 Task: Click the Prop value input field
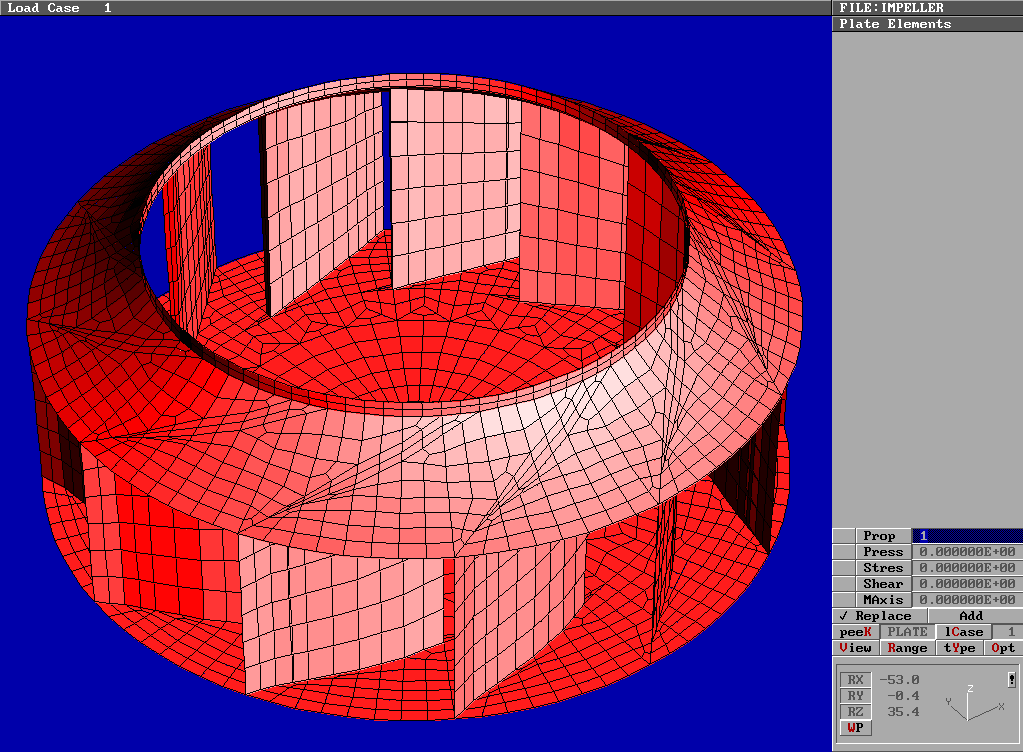point(967,536)
